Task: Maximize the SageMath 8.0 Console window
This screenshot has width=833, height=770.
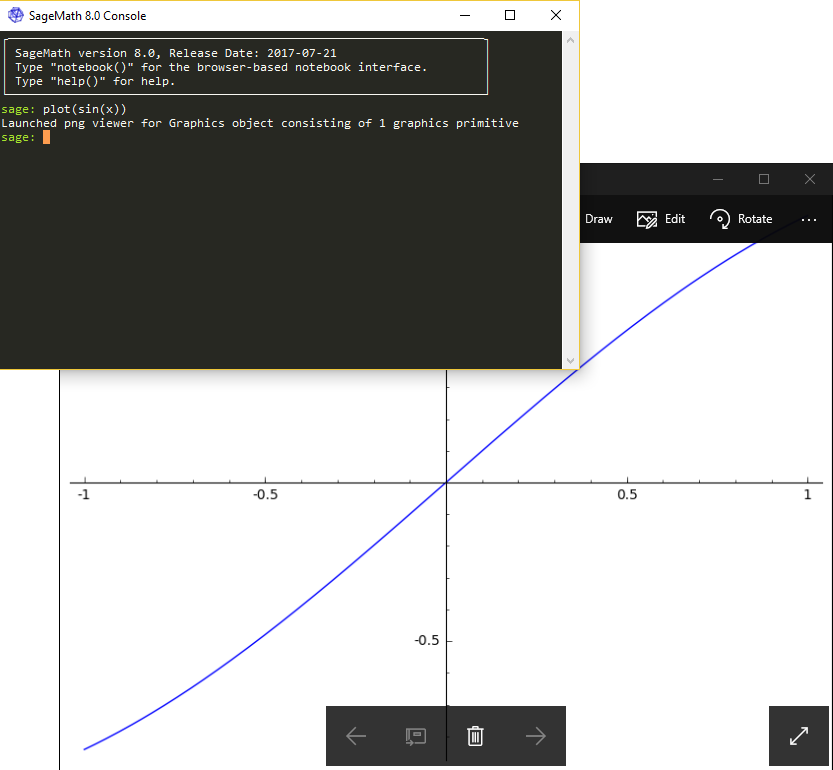Action: coord(510,15)
